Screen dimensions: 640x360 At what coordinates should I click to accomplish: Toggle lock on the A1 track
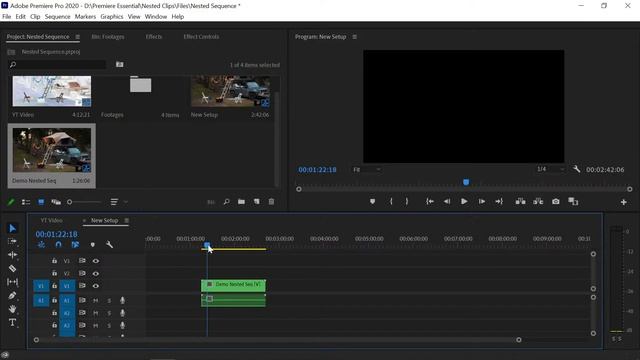coord(54,300)
